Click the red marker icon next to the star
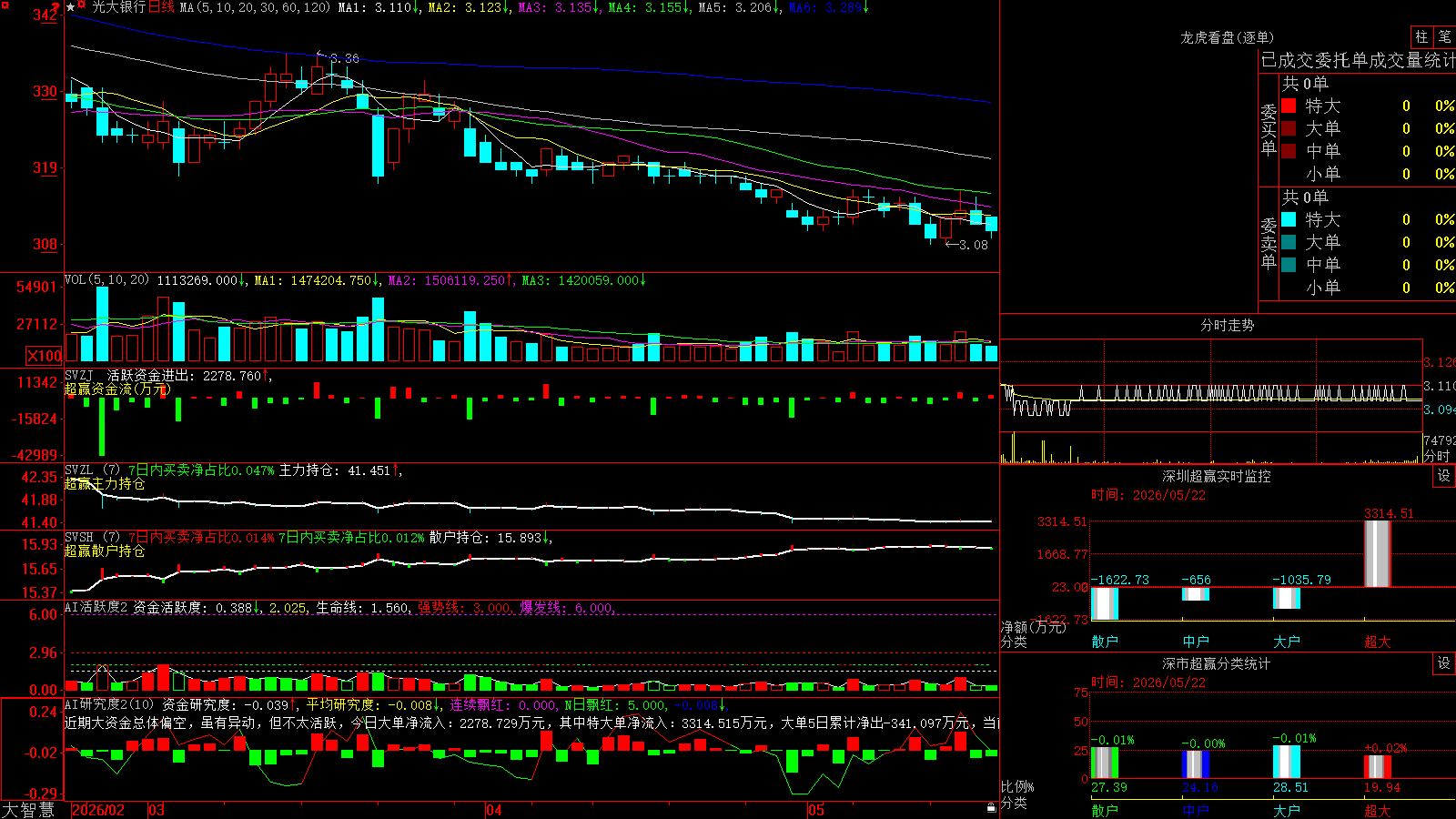The image size is (1456, 819). tap(82, 5)
